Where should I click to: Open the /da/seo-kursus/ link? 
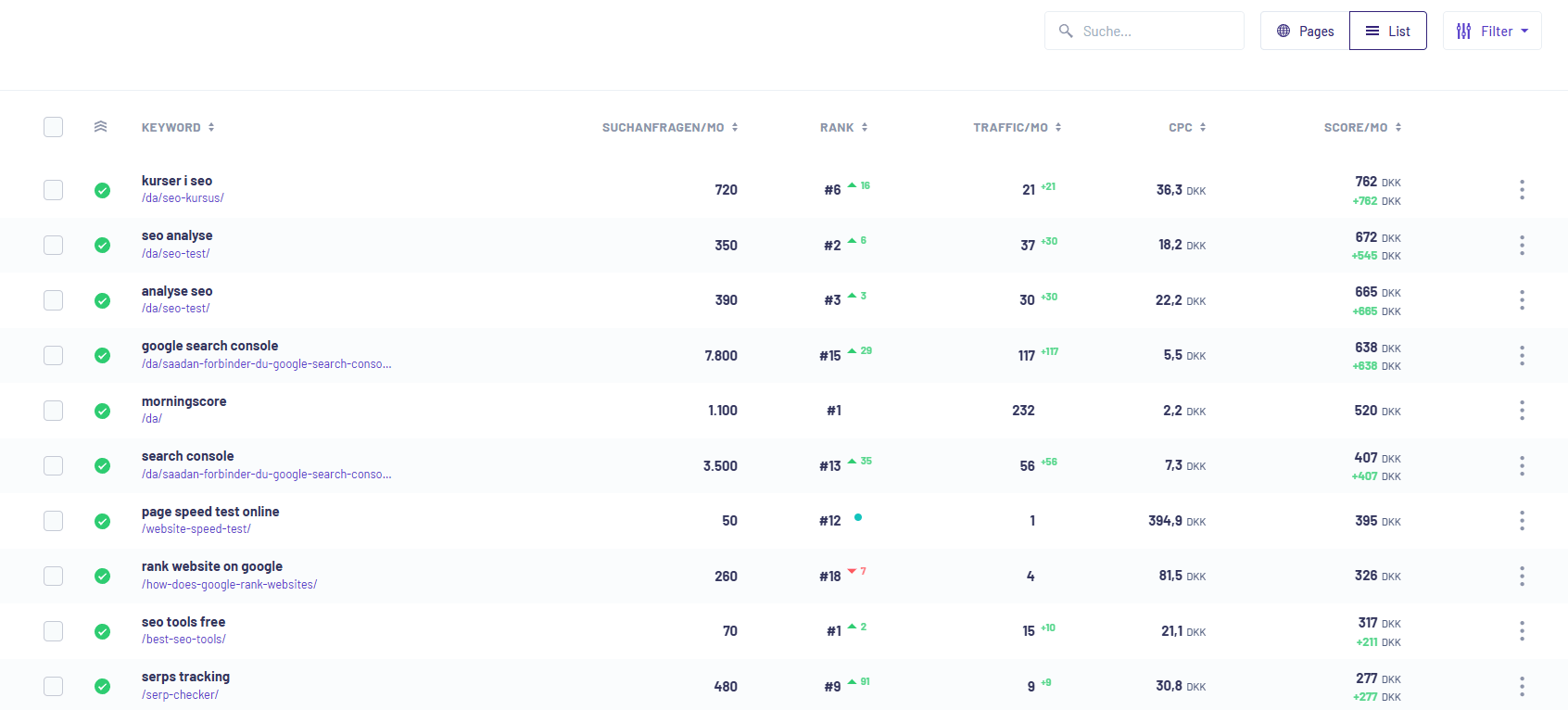tap(183, 198)
